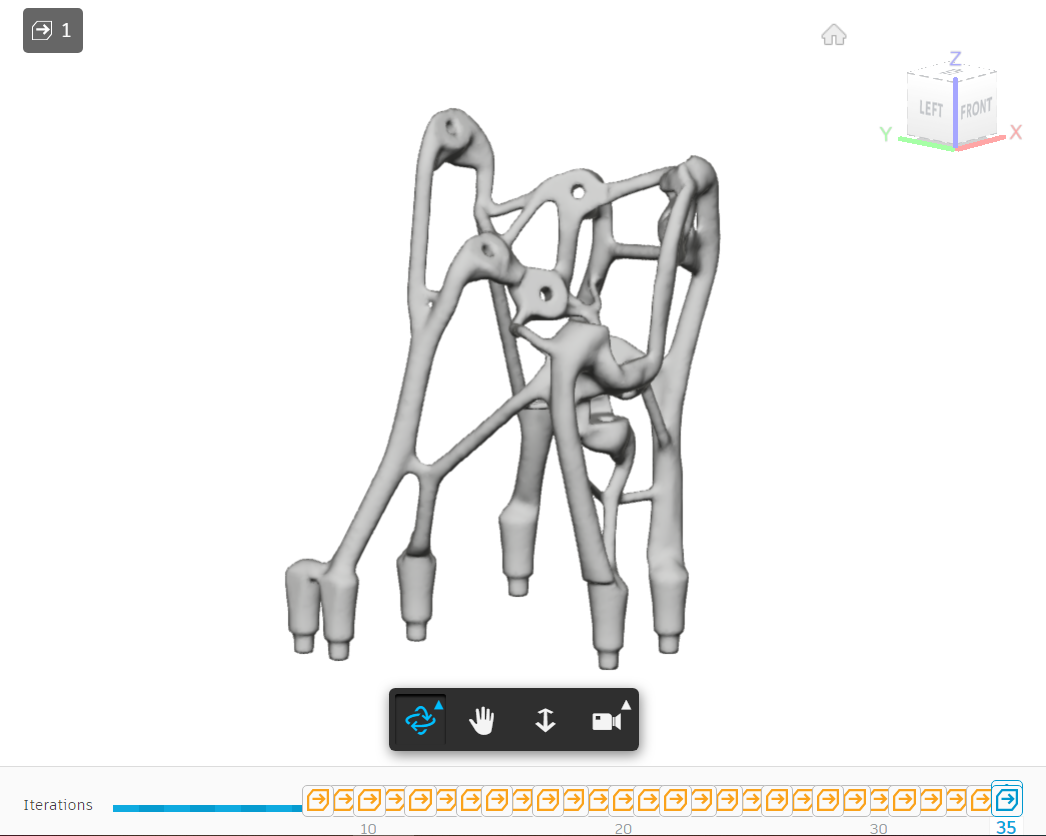Click the iteration 1 badge top-left
The height and width of the screenshot is (836, 1046).
point(52,30)
